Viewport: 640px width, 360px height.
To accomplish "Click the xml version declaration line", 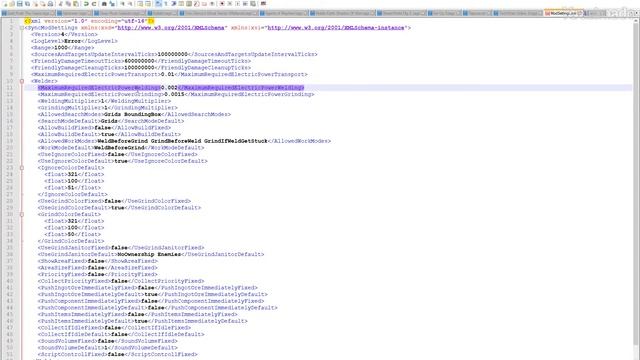I will [x=89, y=21].
